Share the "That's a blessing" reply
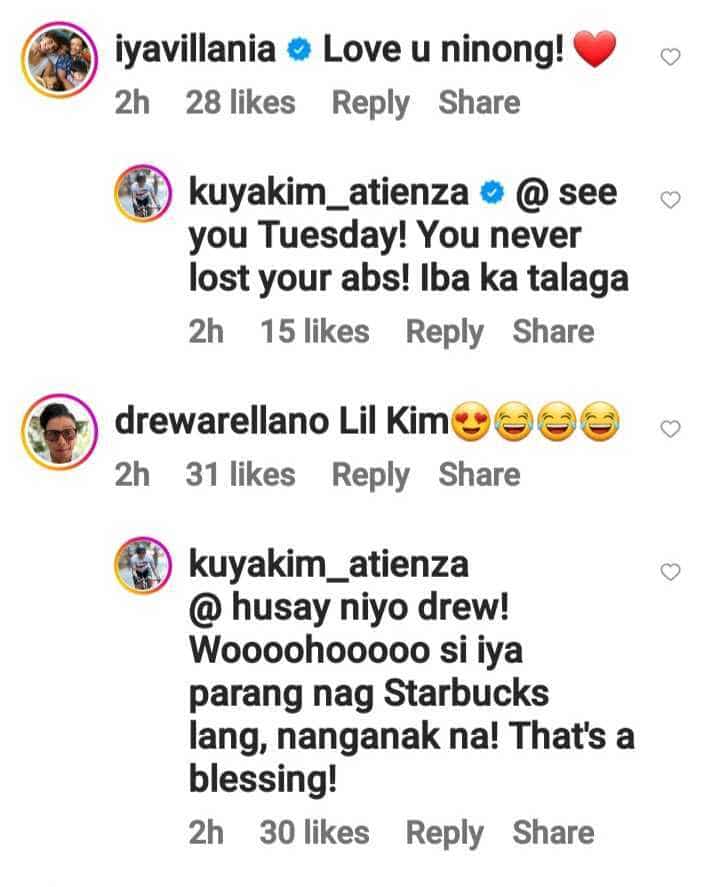Viewport: 720px width, 887px height. (553, 833)
